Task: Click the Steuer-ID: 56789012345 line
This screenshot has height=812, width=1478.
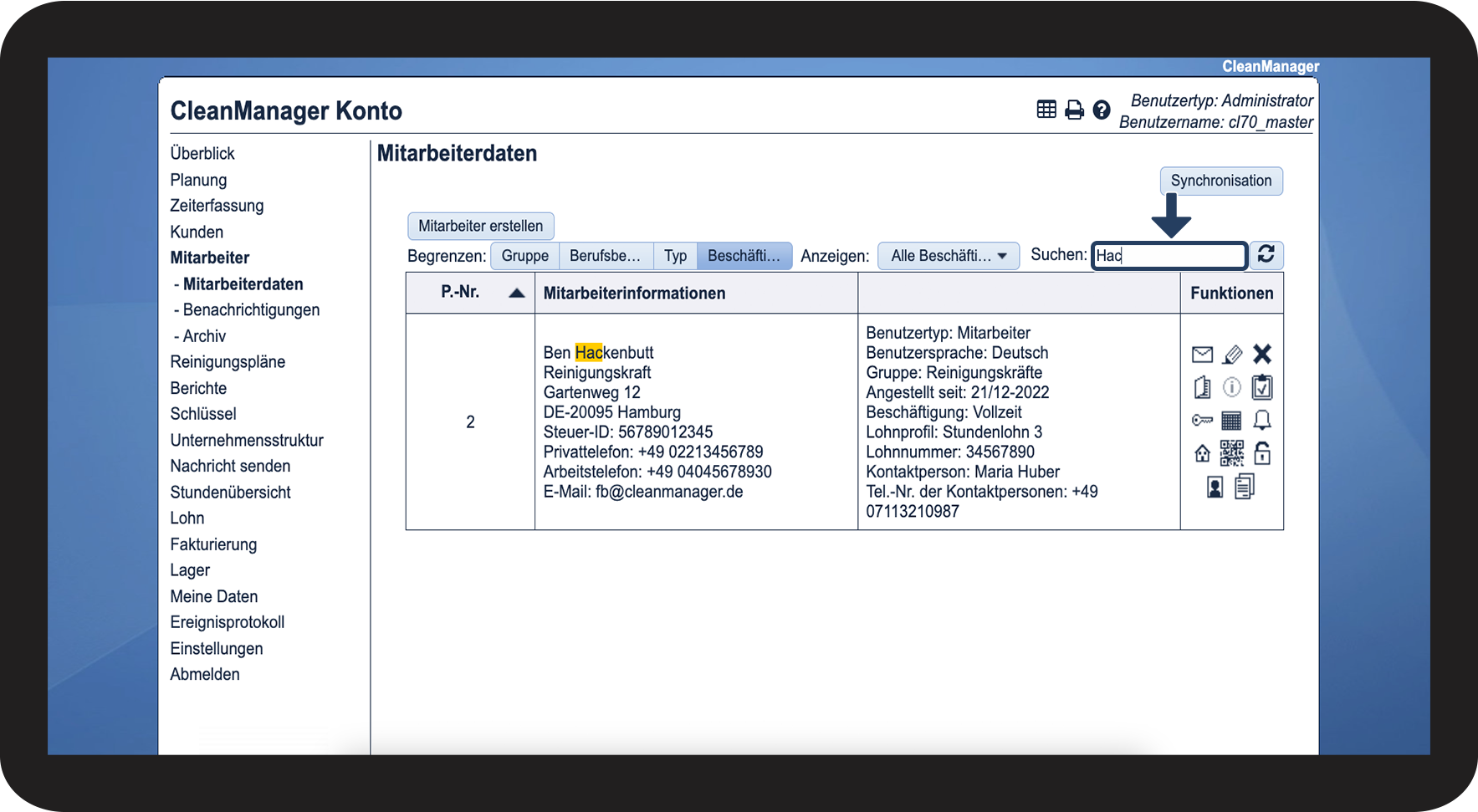Action: pos(628,432)
